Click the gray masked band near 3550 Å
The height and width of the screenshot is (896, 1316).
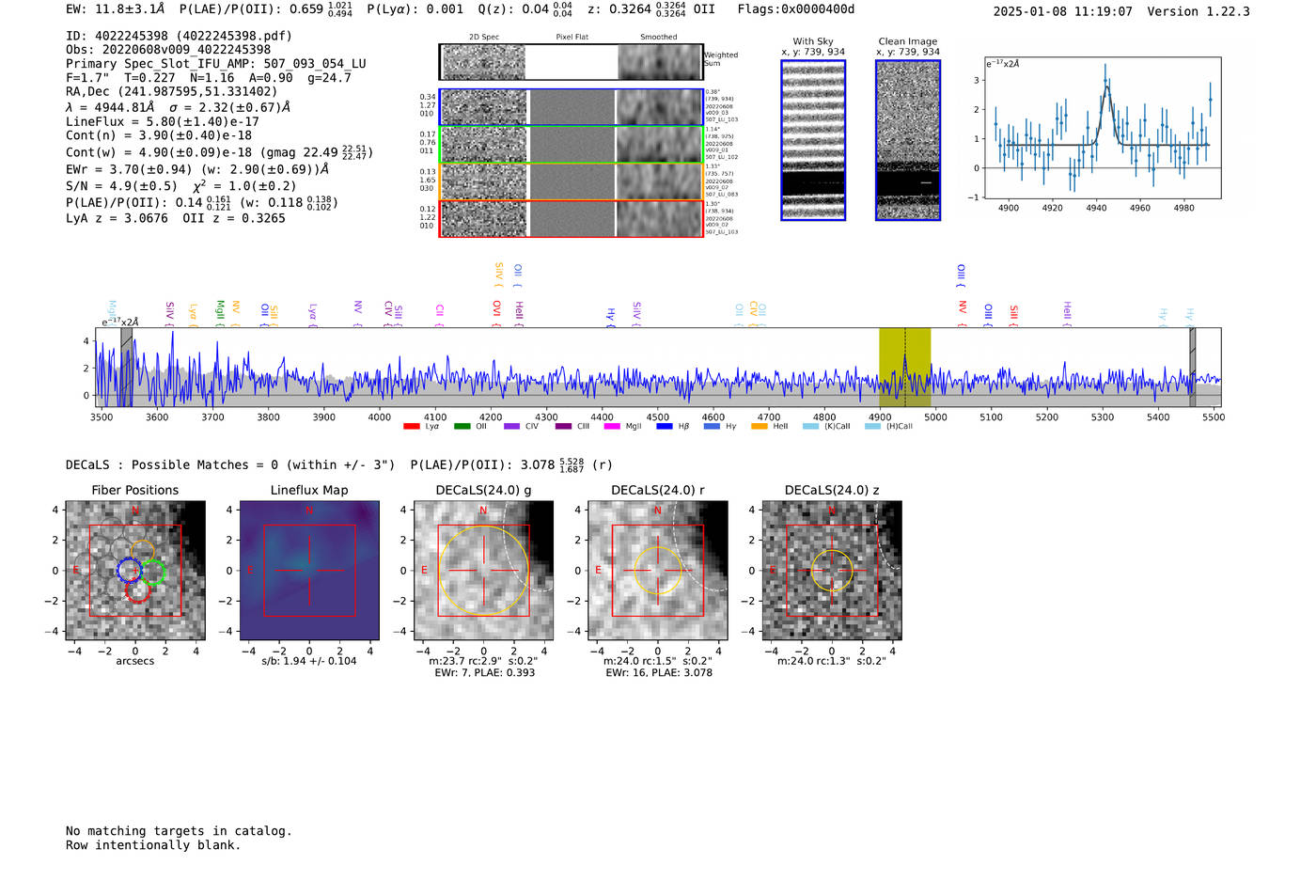(x=126, y=368)
